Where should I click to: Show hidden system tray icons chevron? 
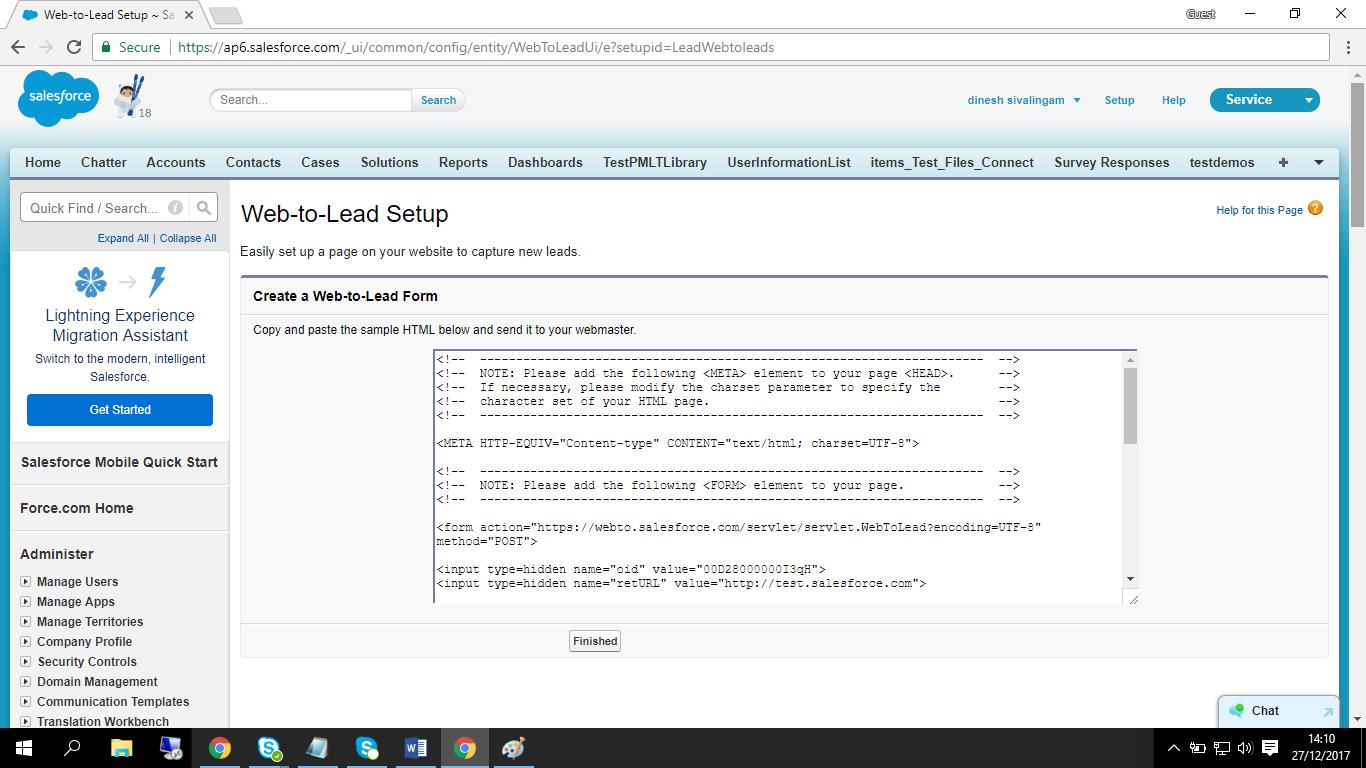(x=1173, y=748)
